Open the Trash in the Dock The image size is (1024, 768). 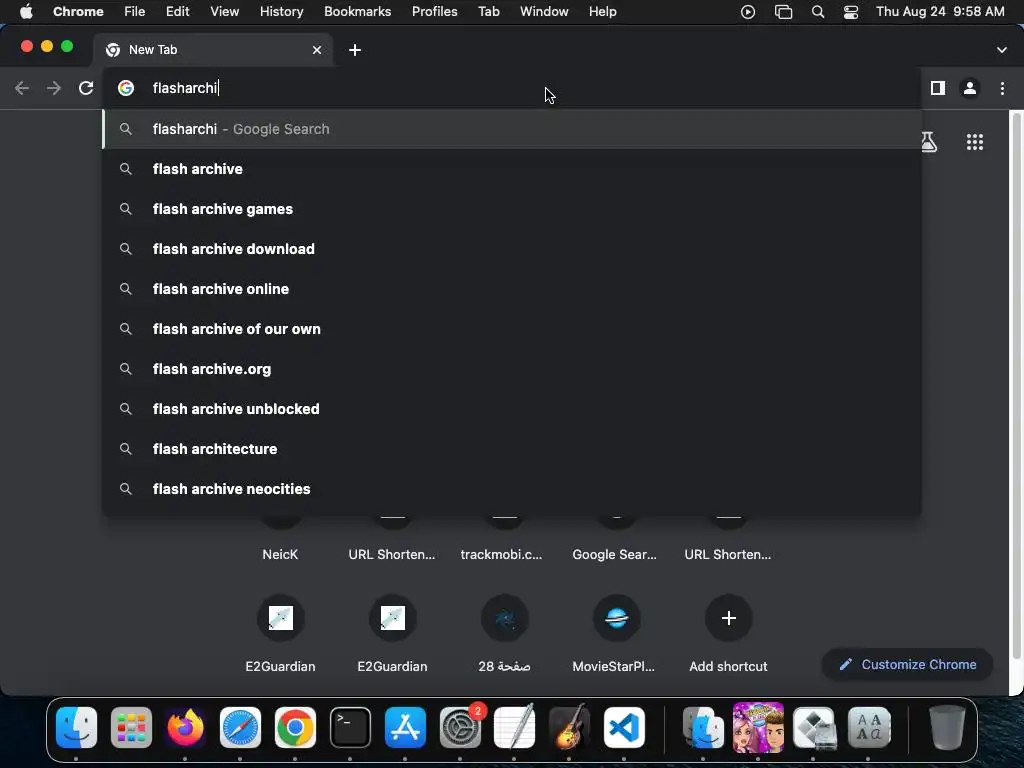[947, 728]
